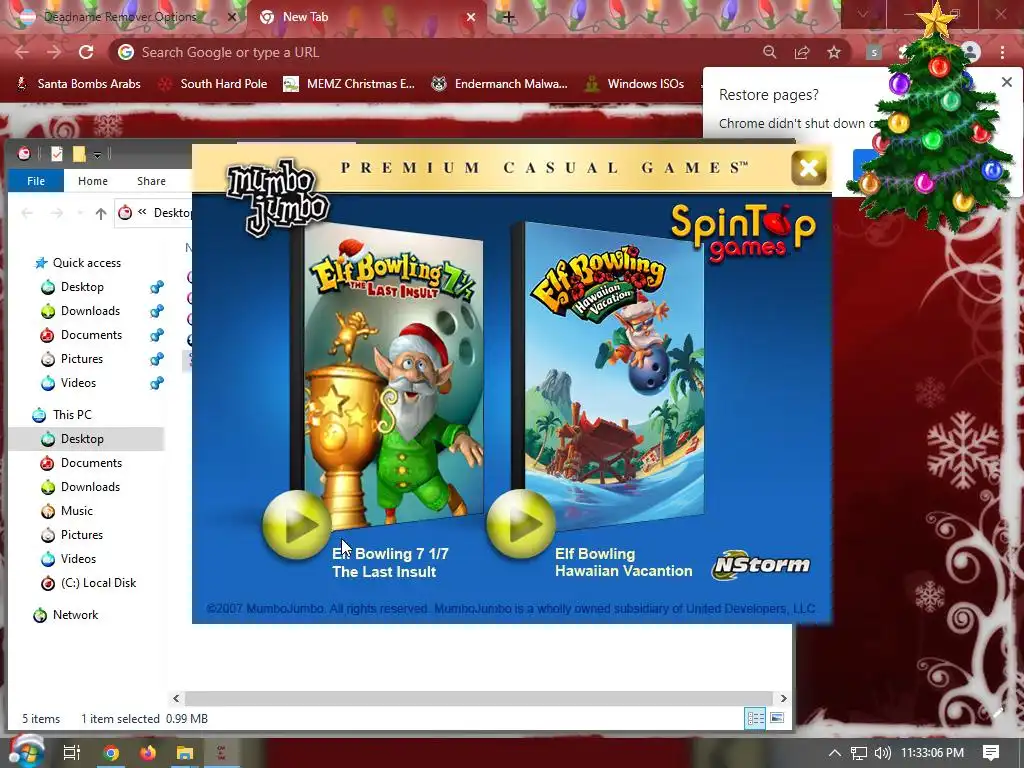The height and width of the screenshot is (768, 1024).
Task: Unpin Desktop pin icon in Quick access
Action: [157, 287]
